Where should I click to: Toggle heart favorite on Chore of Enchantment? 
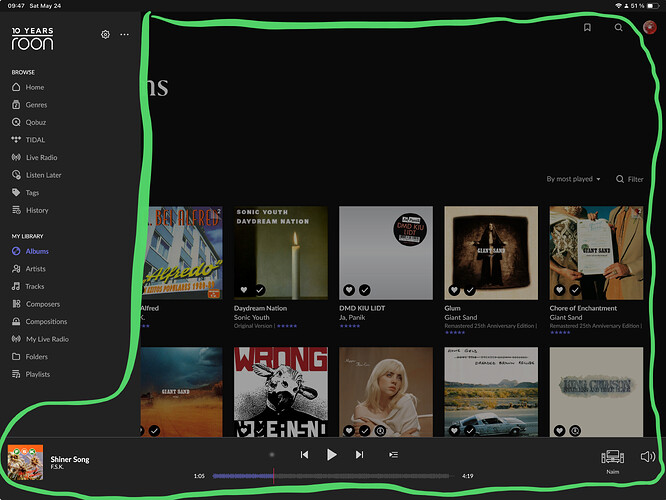click(x=559, y=290)
